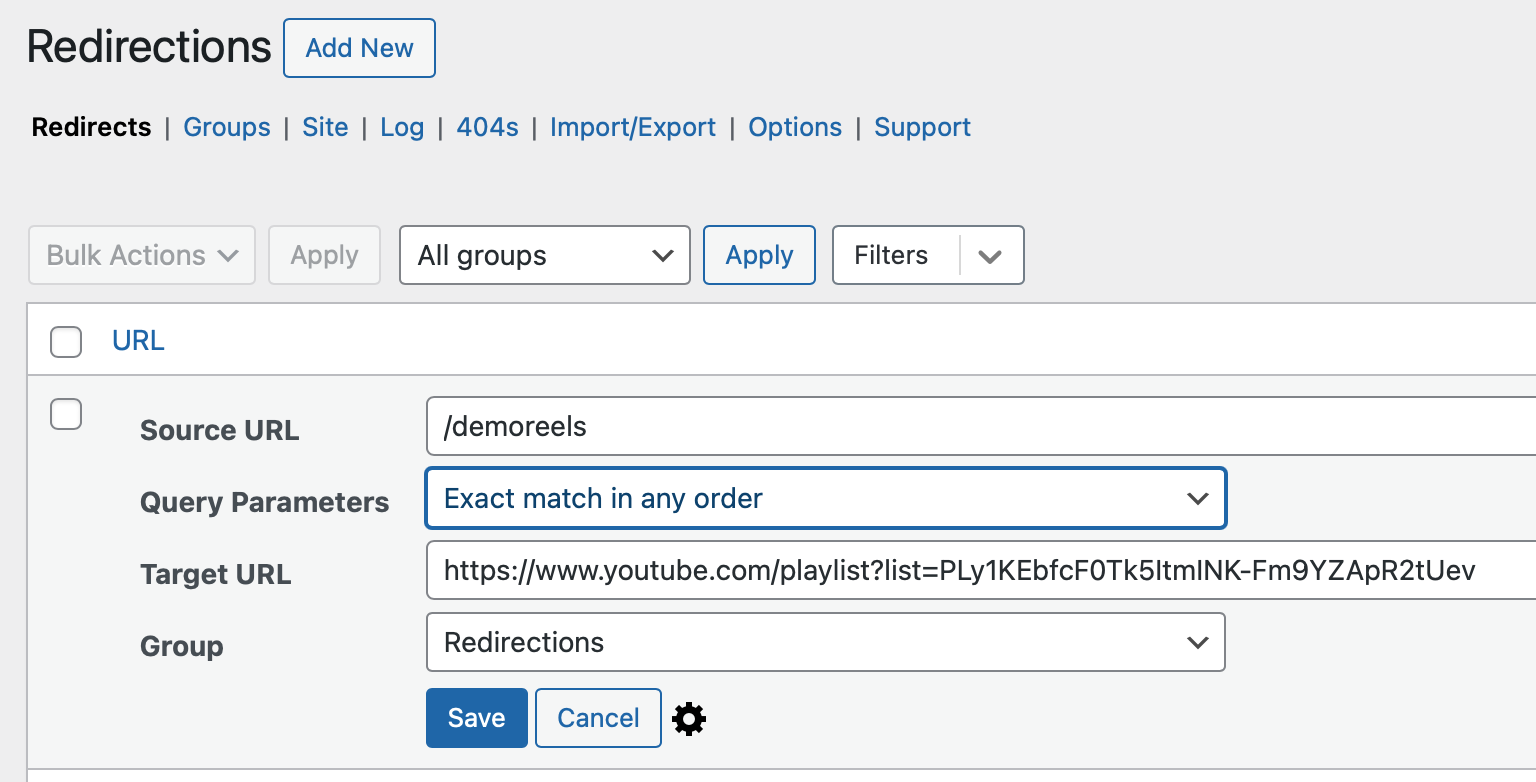Navigate to the Options tab
The width and height of the screenshot is (1536, 782).
pyautogui.click(x=795, y=127)
